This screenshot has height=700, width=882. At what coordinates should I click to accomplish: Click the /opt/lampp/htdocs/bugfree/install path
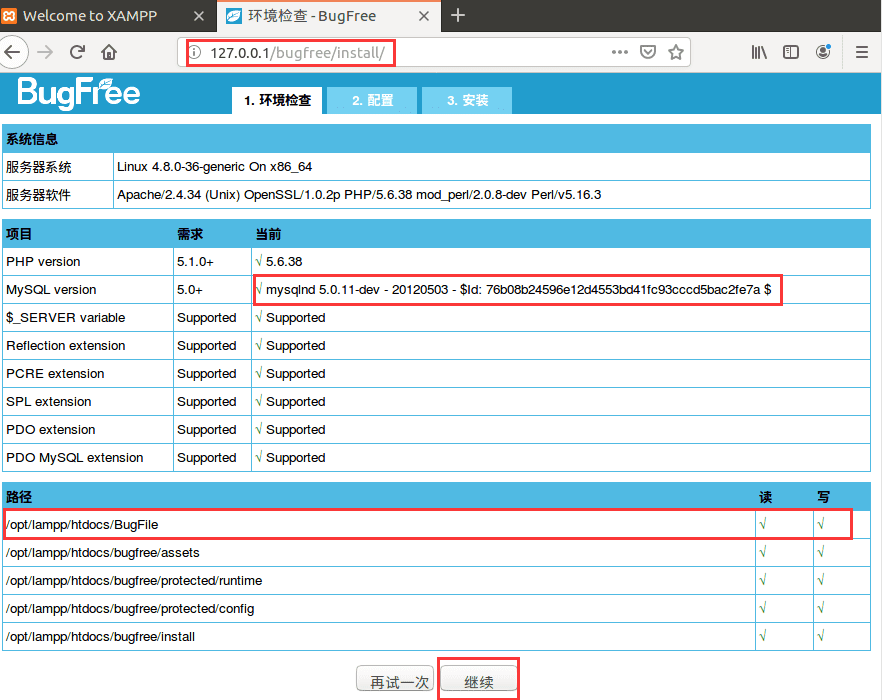click(x=101, y=637)
